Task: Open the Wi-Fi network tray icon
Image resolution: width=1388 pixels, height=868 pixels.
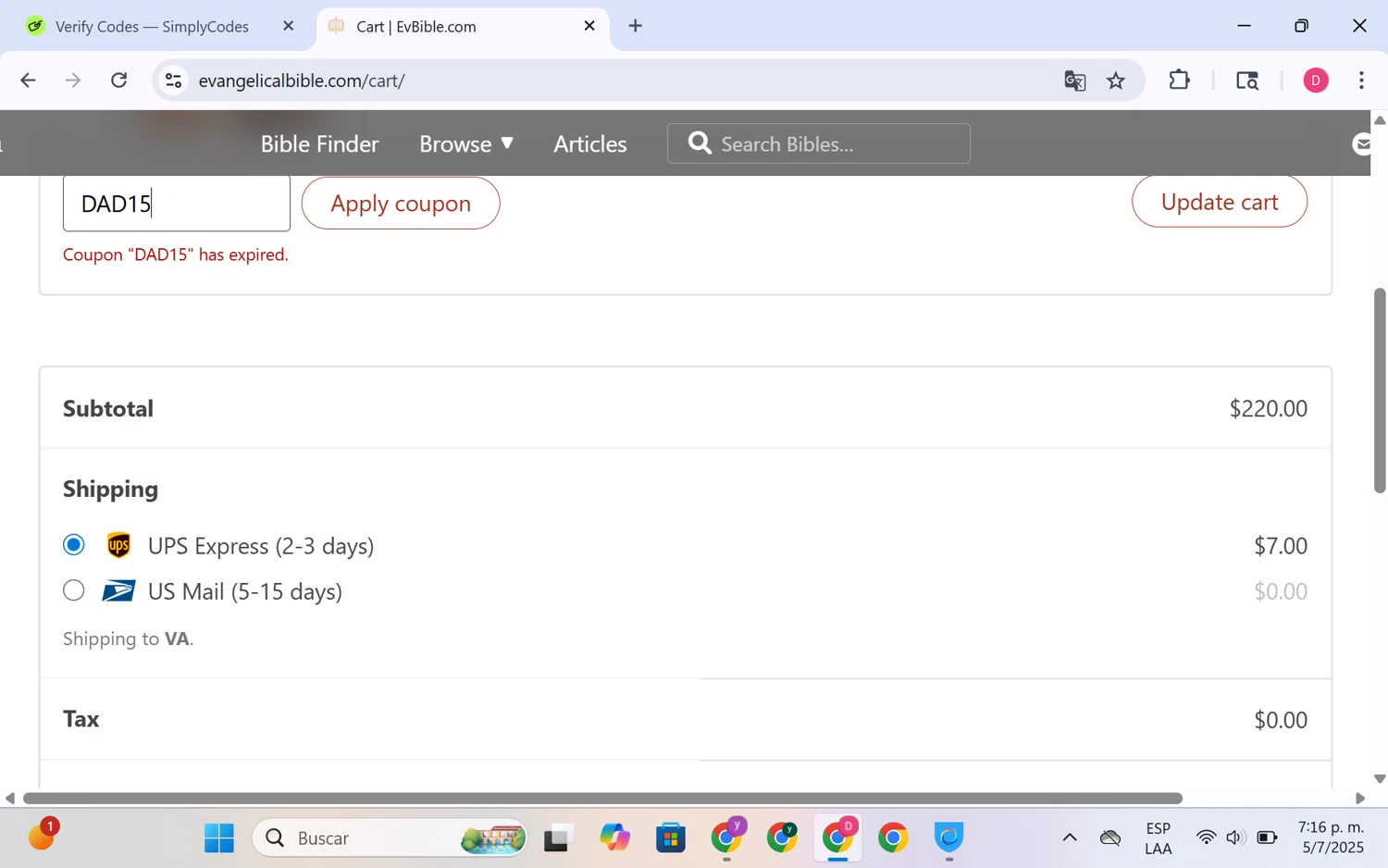Action: pyautogui.click(x=1206, y=838)
